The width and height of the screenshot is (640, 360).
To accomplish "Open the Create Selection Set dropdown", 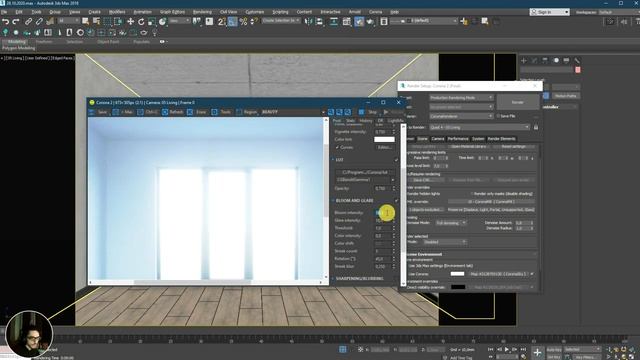I will (x=281, y=20).
